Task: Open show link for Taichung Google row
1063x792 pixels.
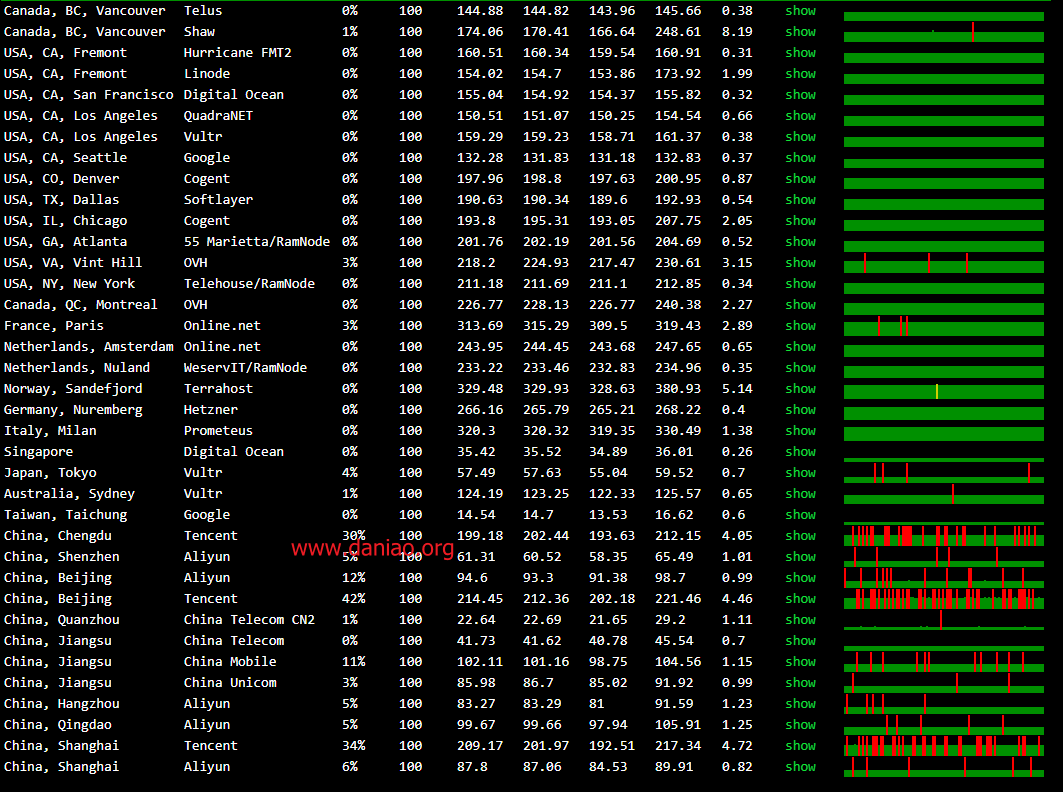Action: [x=800, y=515]
